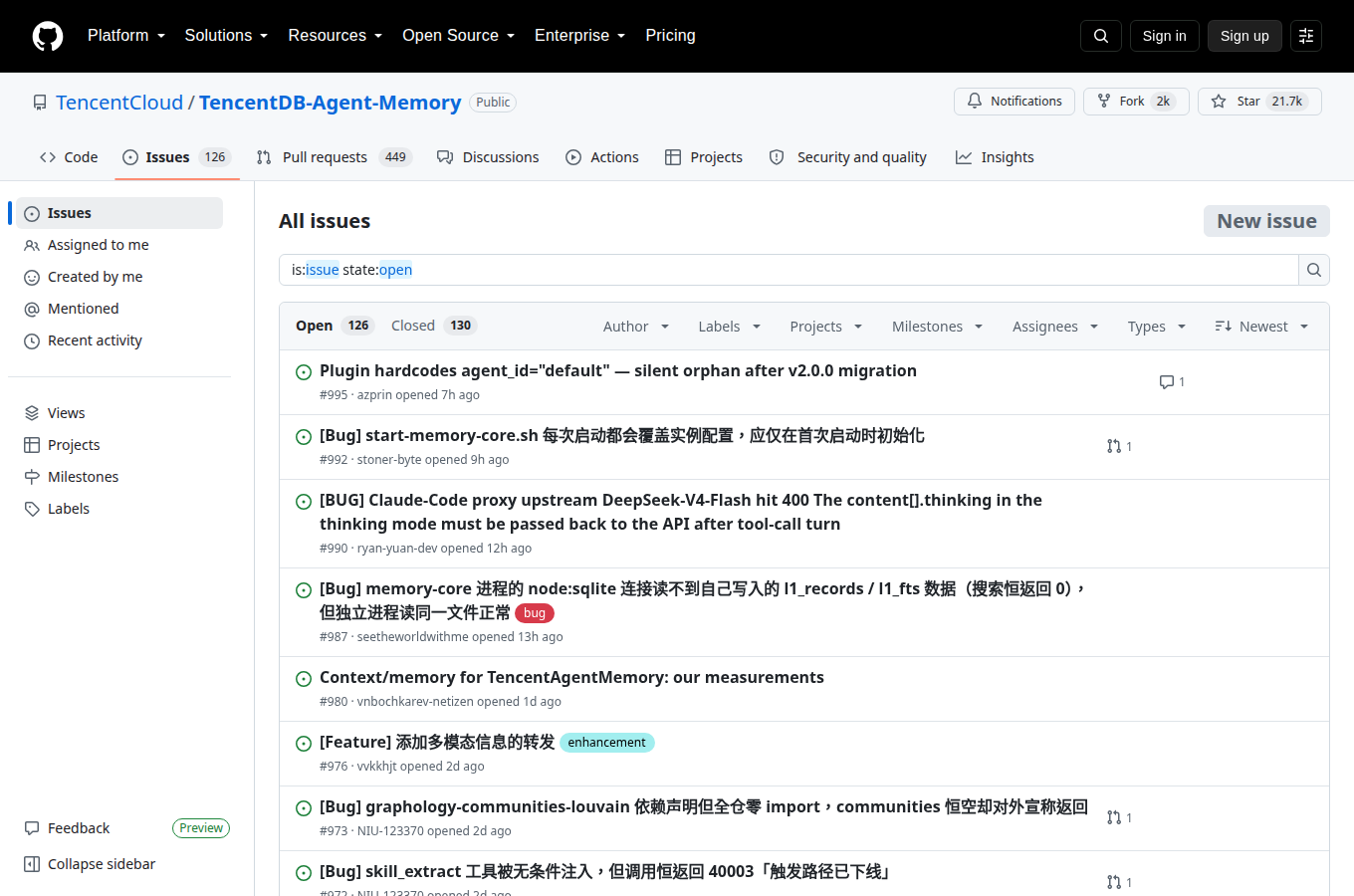This screenshot has width=1354, height=896.
Task: Open sidebar Projects item
Action: (119, 445)
